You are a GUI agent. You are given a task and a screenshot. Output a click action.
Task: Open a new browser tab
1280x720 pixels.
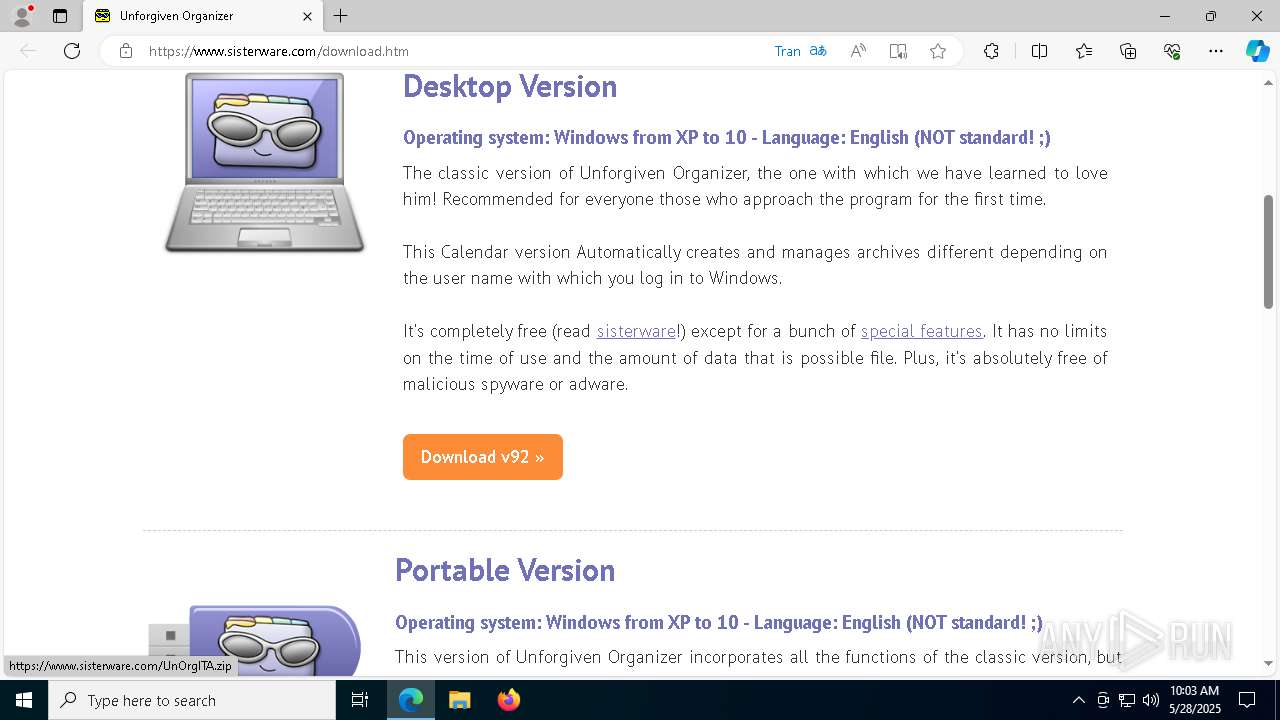pos(341,16)
